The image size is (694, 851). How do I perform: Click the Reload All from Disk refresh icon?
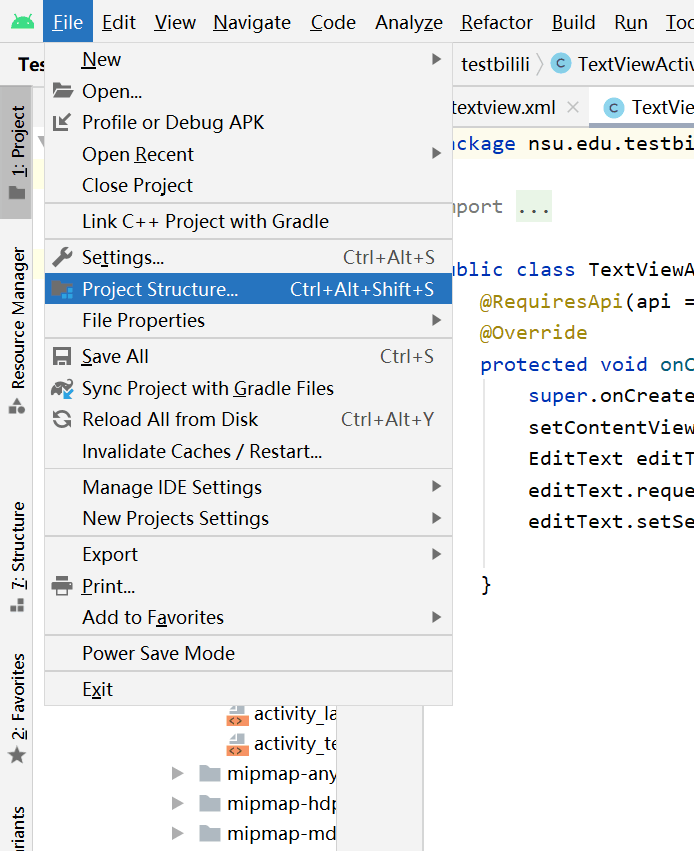tap(62, 419)
